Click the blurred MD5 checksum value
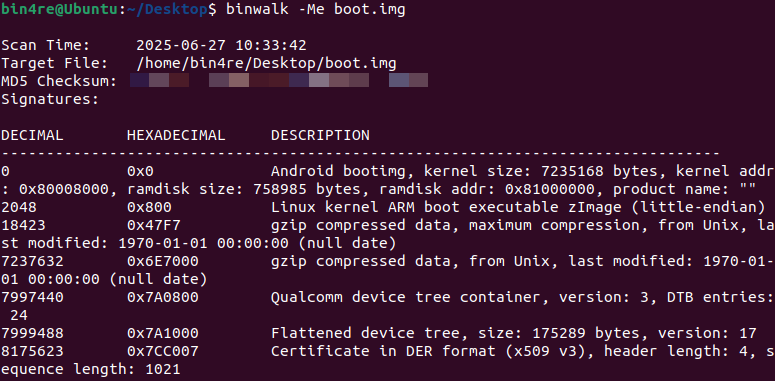Screen dimensions: 775x381 tap(279, 81)
